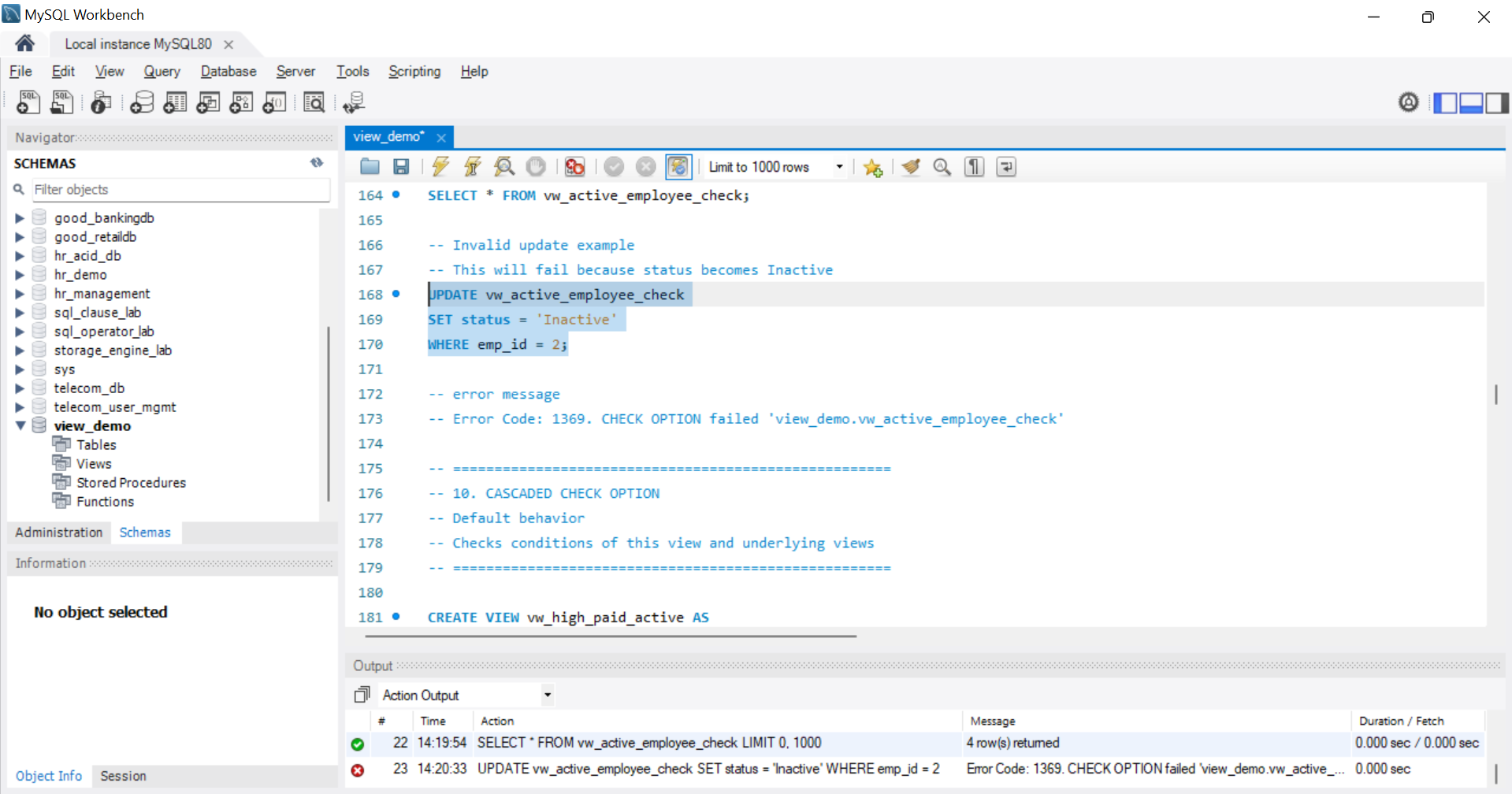Select Stored Procedures under view_demo
This screenshot has height=794, width=1512.
[x=132, y=482]
